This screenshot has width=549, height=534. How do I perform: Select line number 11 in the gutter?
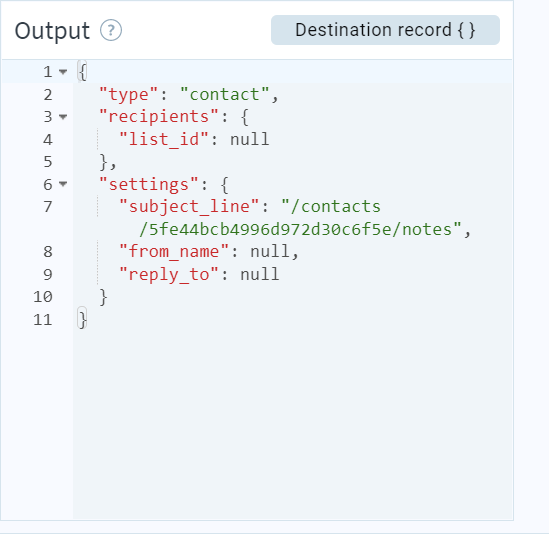pos(43,320)
